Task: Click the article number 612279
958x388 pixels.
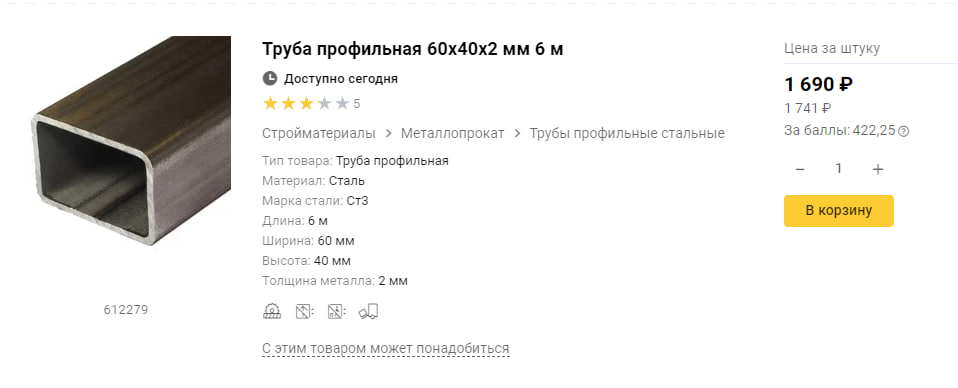Action: 126,310
